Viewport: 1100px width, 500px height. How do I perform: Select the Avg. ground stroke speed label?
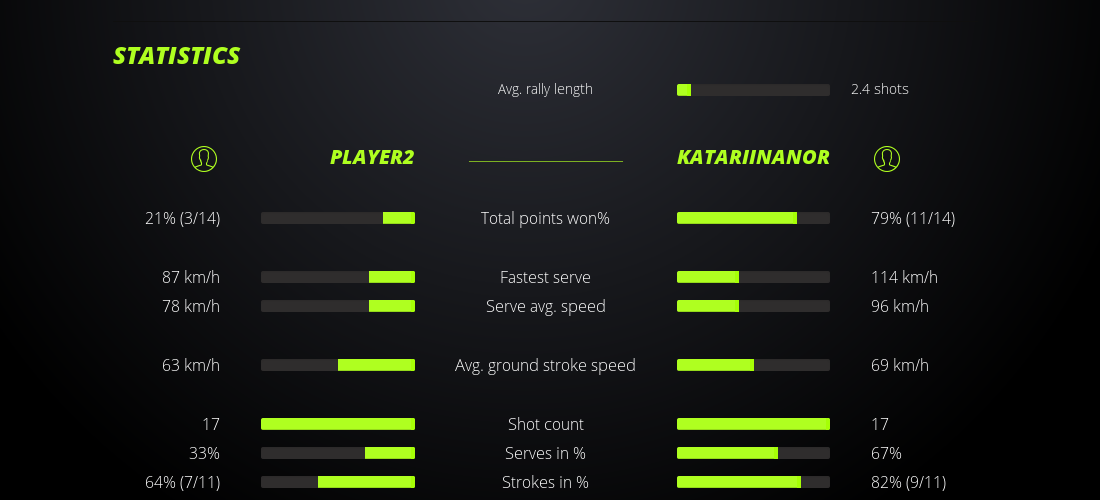(x=545, y=365)
